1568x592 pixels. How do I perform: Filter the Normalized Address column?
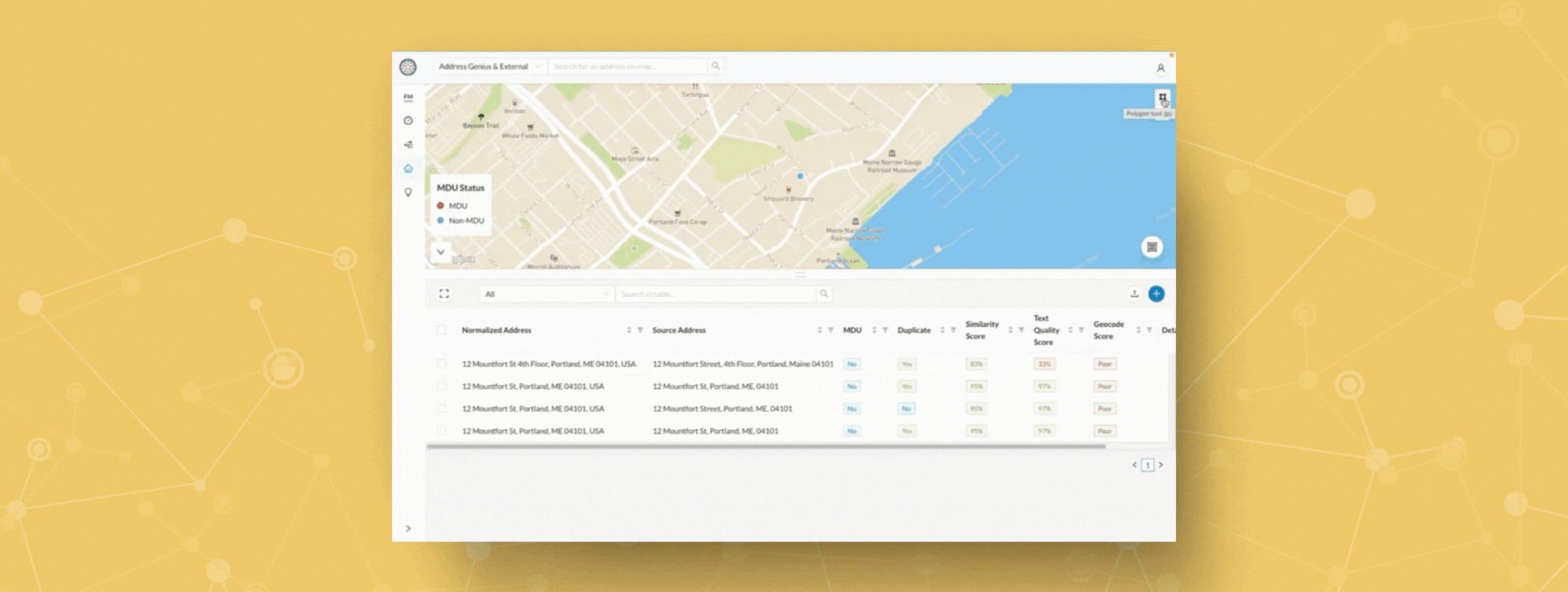[x=640, y=330]
